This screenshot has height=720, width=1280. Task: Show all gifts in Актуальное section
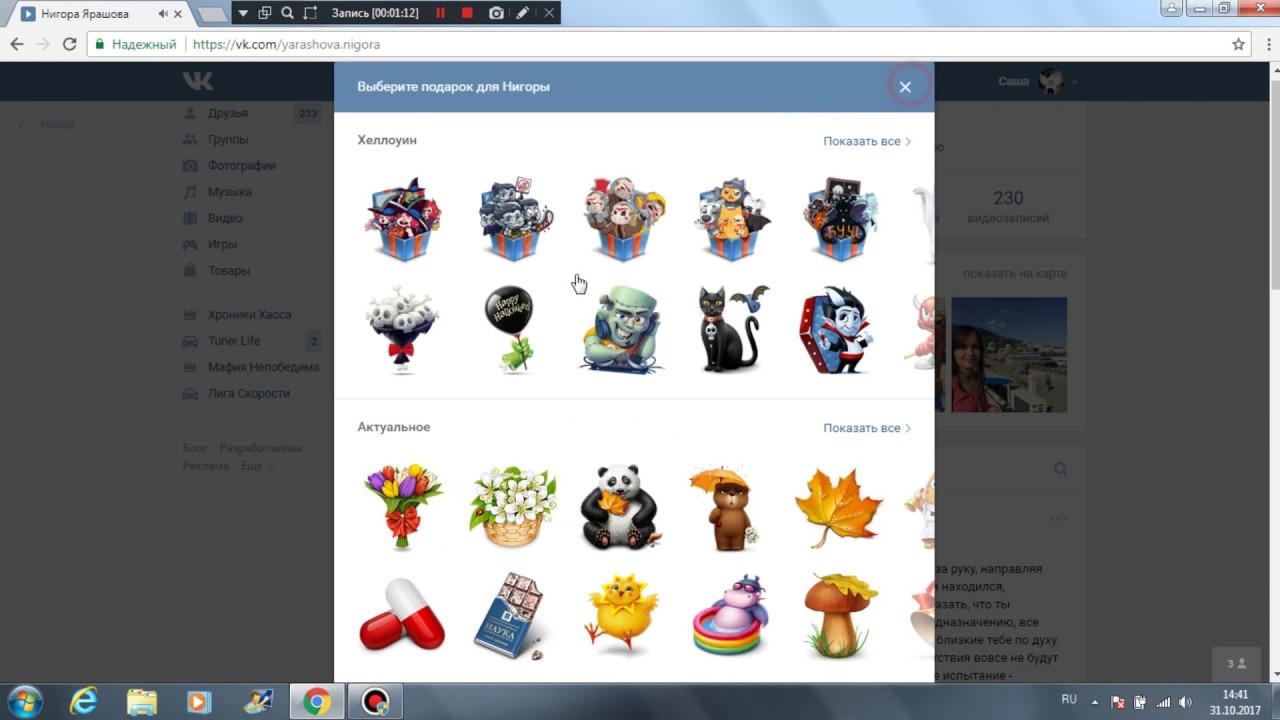tap(867, 428)
